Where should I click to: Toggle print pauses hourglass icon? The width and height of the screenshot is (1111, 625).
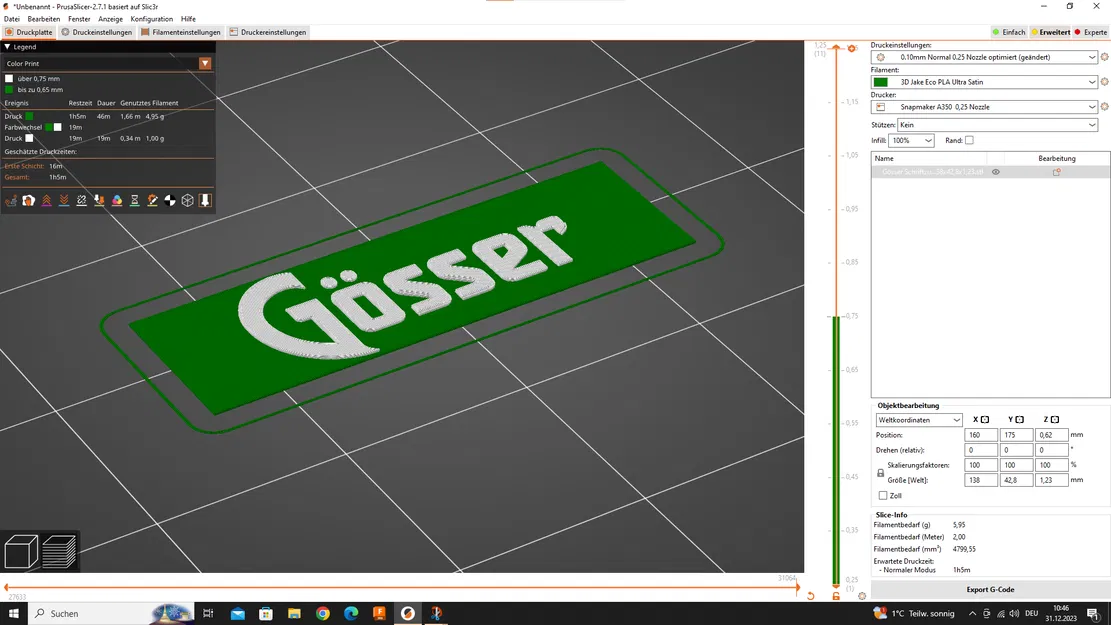[x=135, y=201]
